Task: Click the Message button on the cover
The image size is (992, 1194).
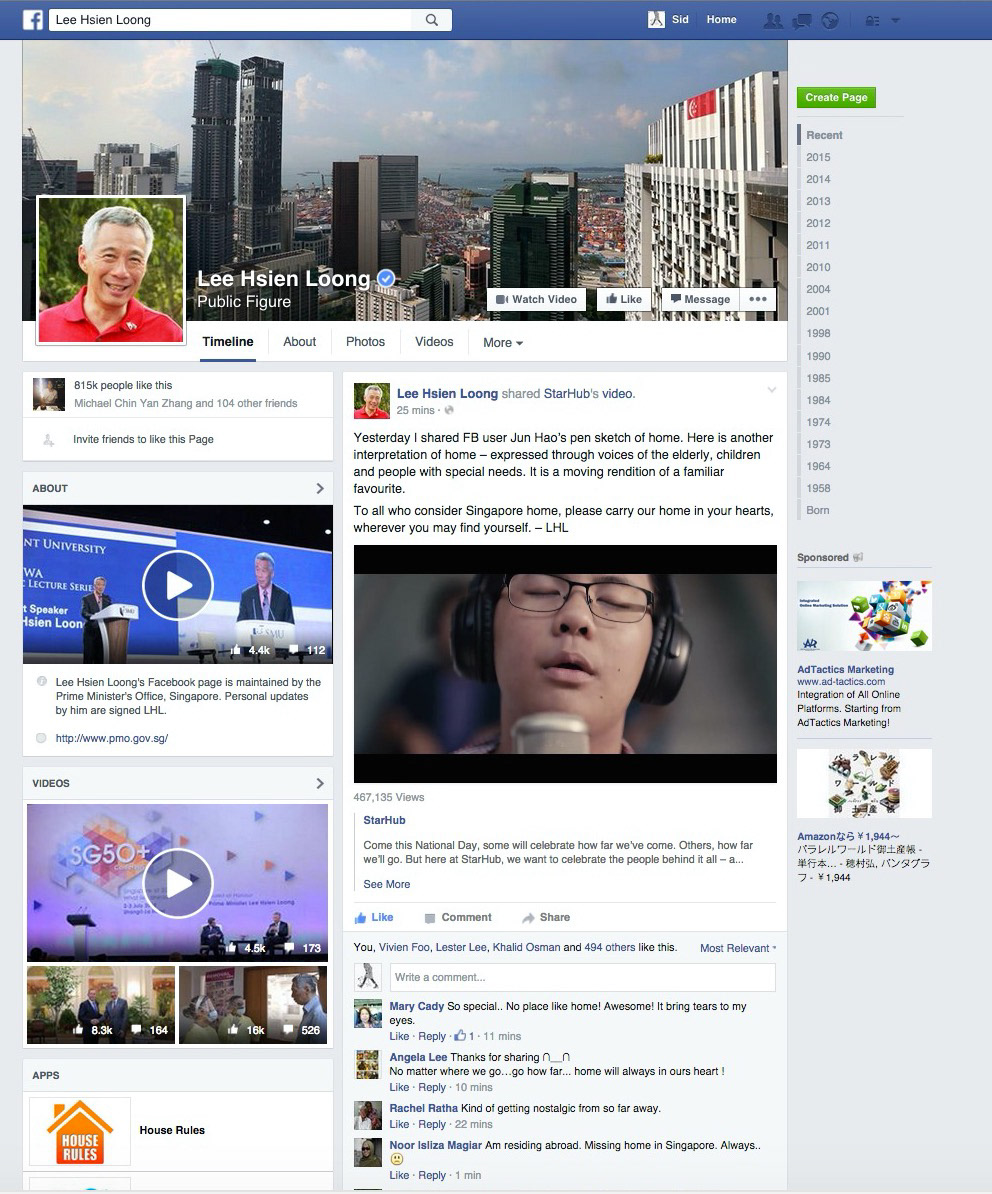Action: (700, 299)
